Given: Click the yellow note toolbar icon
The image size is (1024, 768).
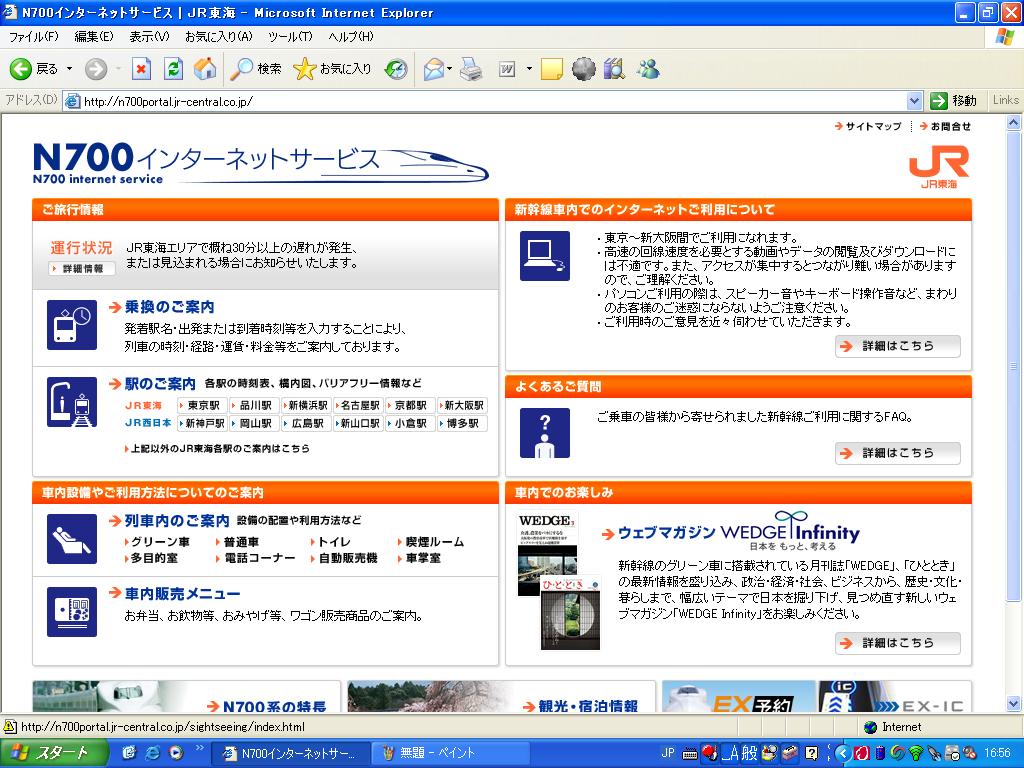Looking at the screenshot, I should coord(552,69).
